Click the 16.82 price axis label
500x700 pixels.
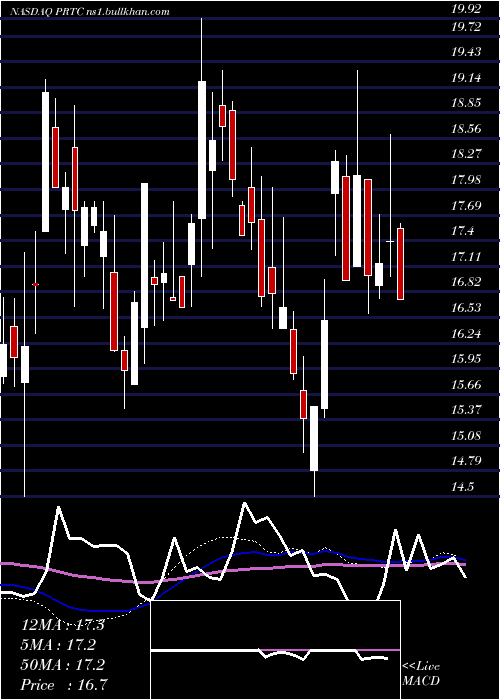click(467, 282)
